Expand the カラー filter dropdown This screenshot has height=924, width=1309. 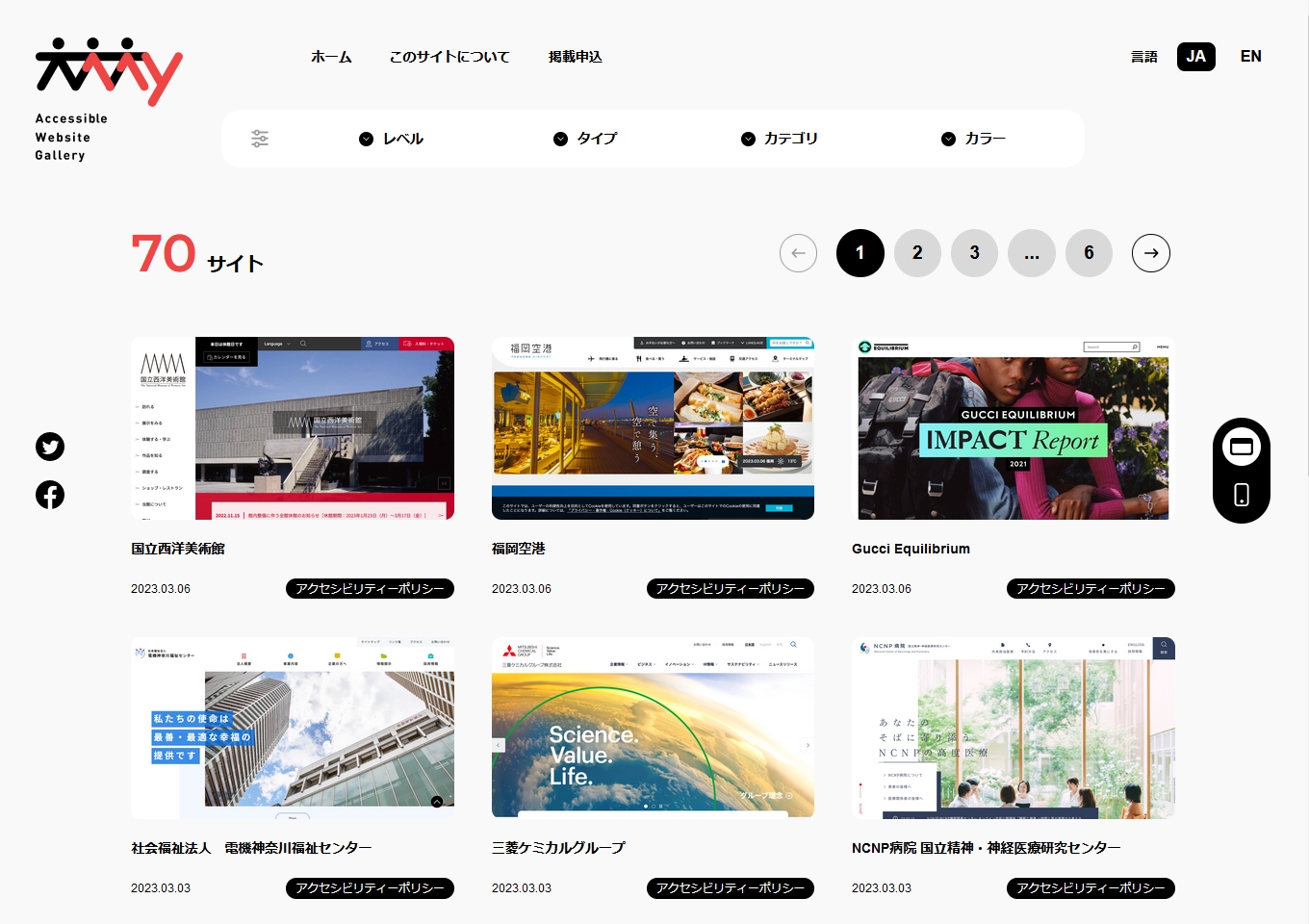click(973, 139)
